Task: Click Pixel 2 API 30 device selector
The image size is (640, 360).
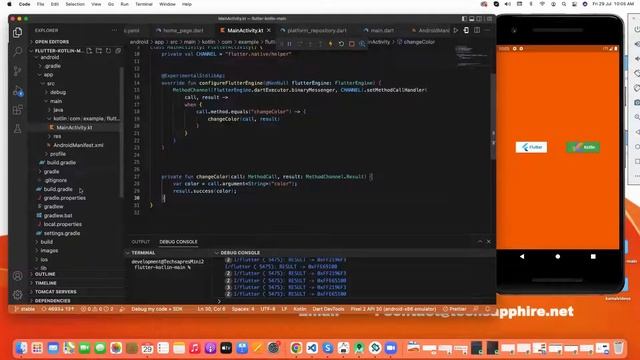Action: [393, 309]
